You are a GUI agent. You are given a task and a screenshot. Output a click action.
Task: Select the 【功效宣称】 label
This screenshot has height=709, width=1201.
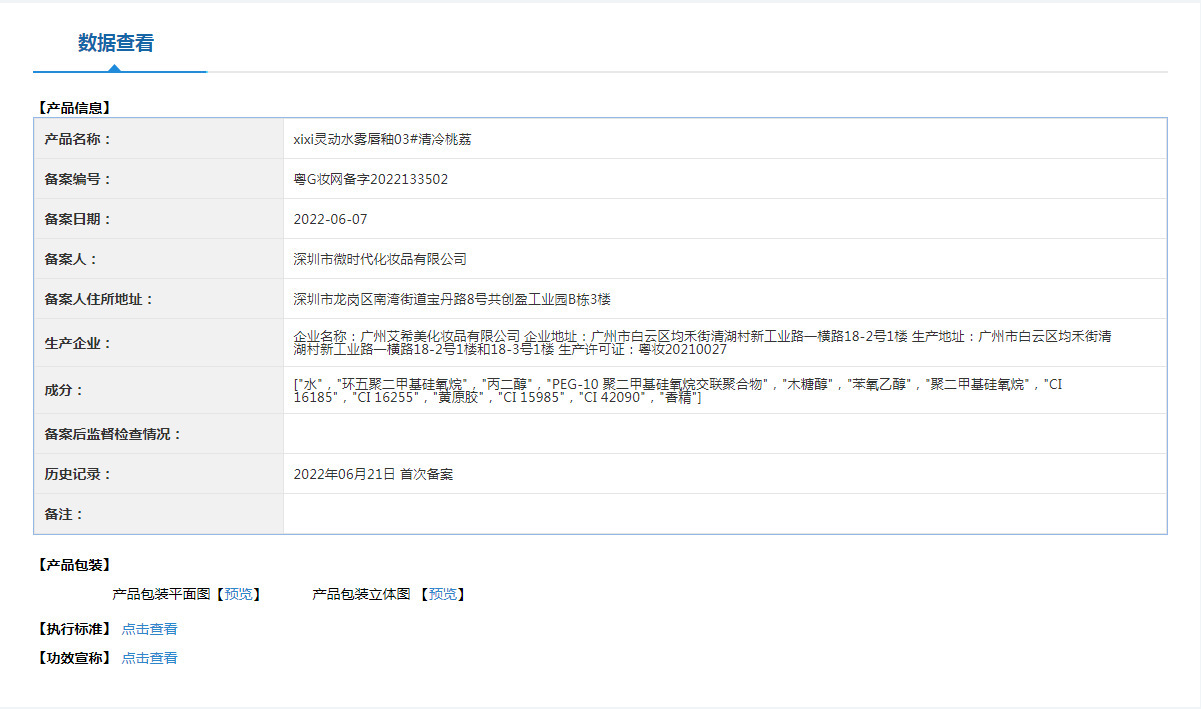pyautogui.click(x=74, y=658)
